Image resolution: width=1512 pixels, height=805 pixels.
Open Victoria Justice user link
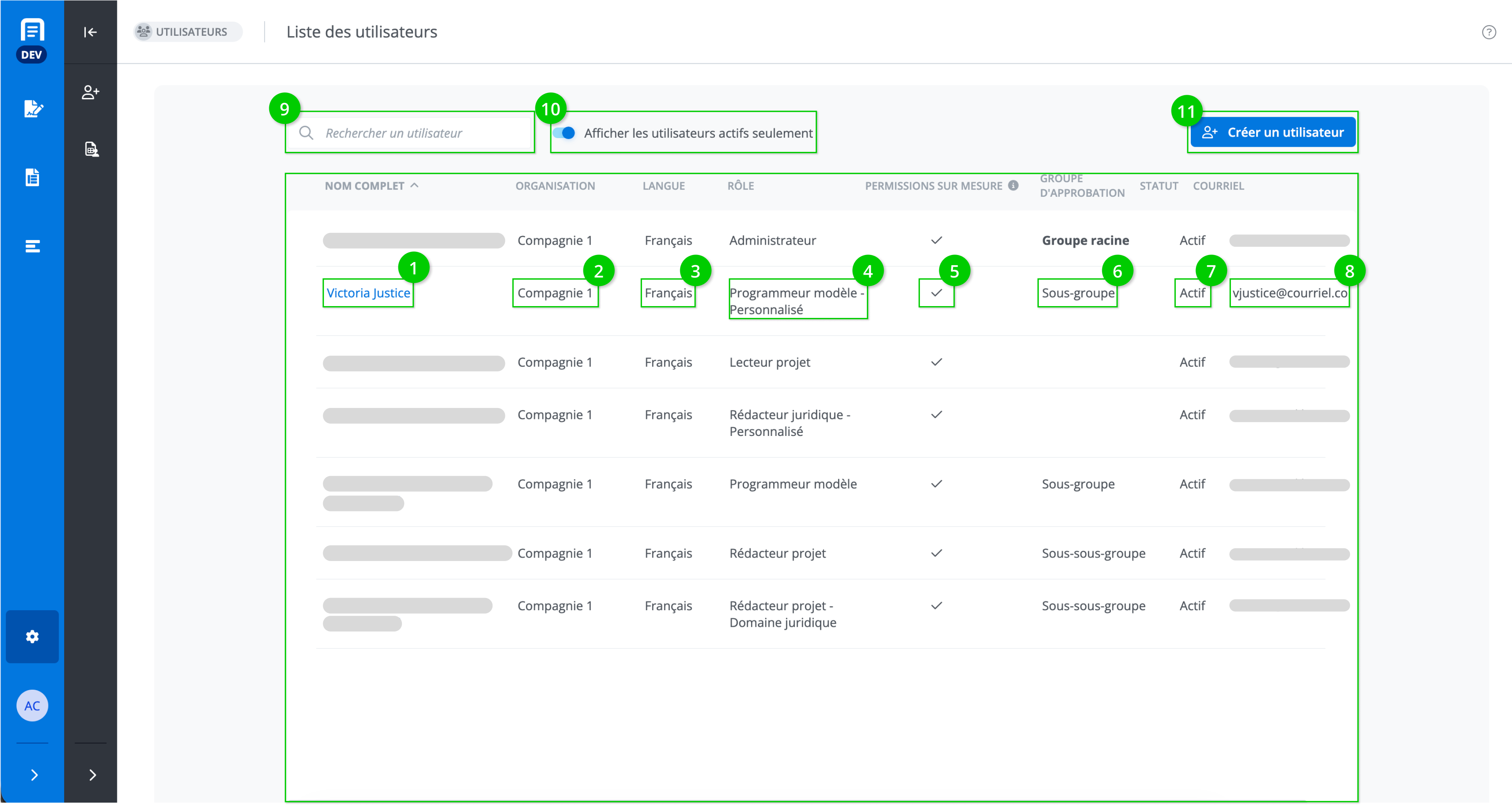click(x=368, y=293)
